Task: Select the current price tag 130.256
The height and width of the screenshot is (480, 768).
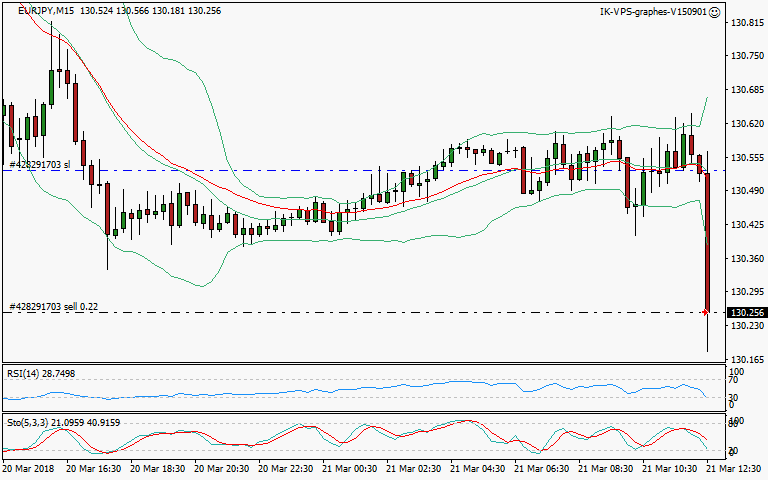Action: click(747, 313)
